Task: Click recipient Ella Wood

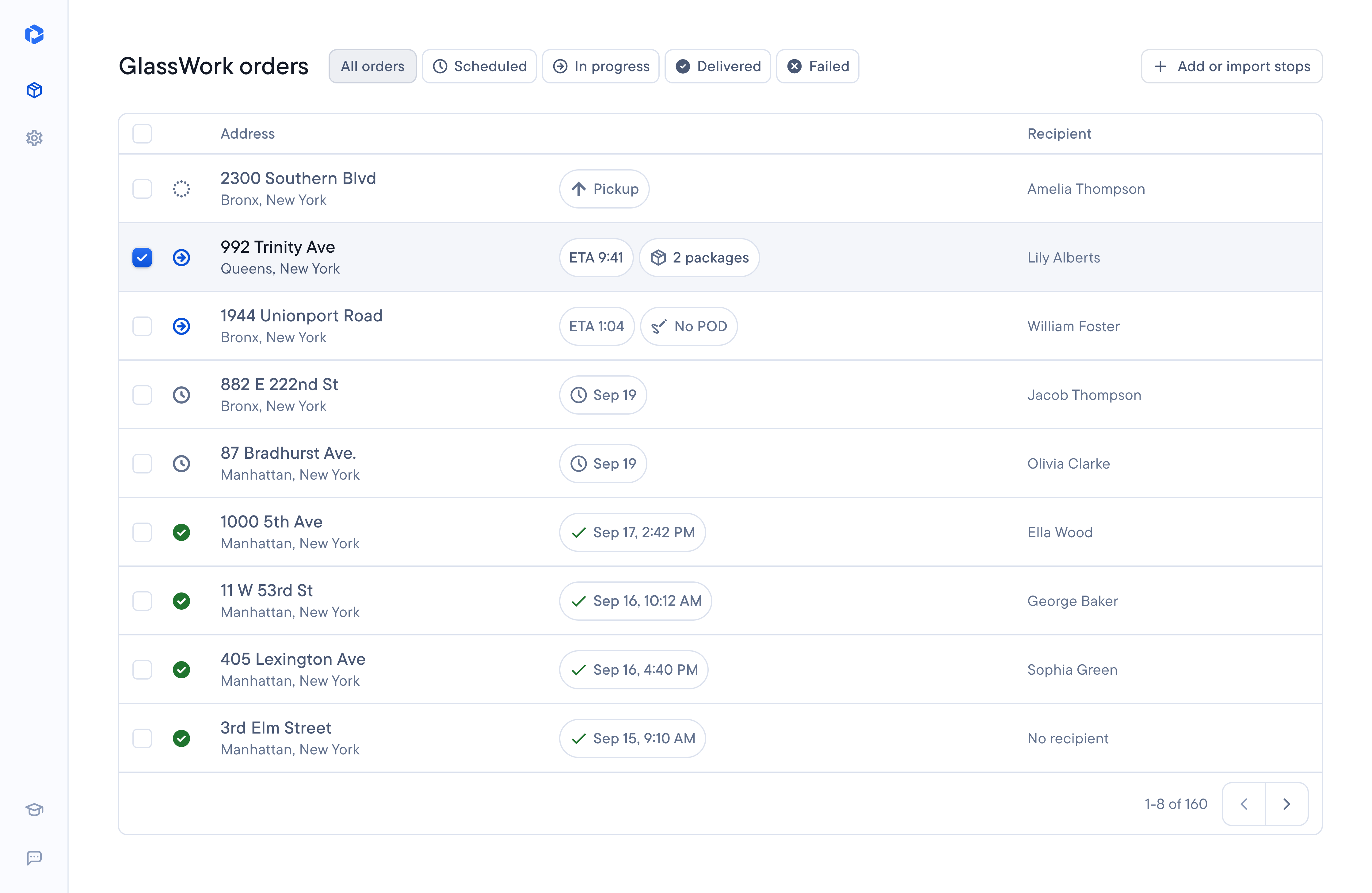Action: (x=1060, y=532)
